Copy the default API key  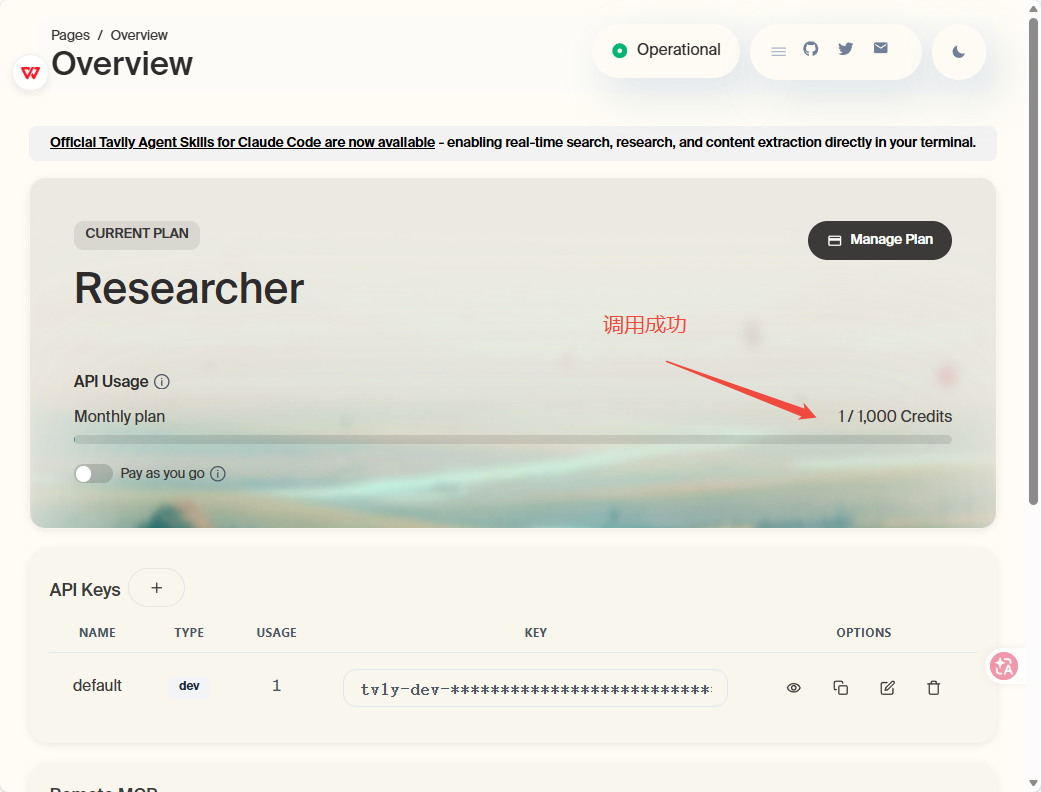tap(841, 688)
